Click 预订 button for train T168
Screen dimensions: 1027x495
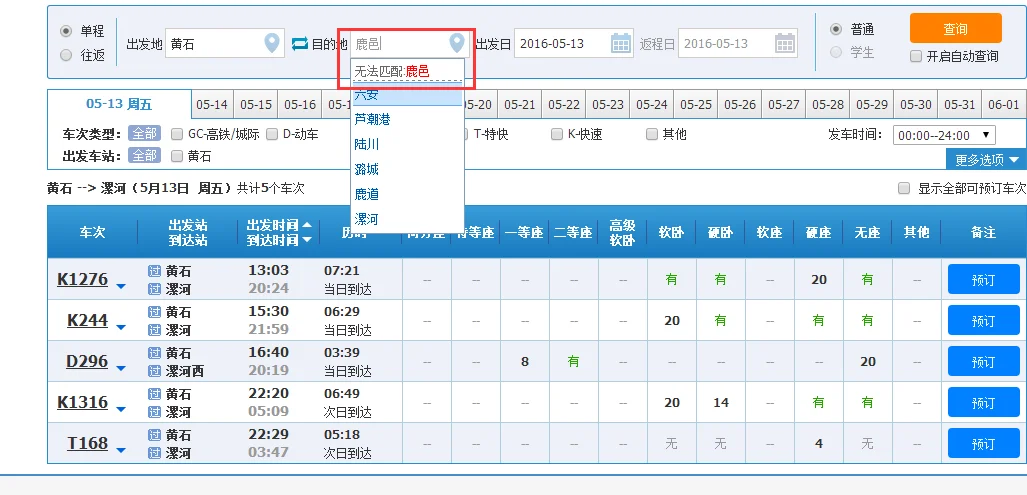(983, 444)
